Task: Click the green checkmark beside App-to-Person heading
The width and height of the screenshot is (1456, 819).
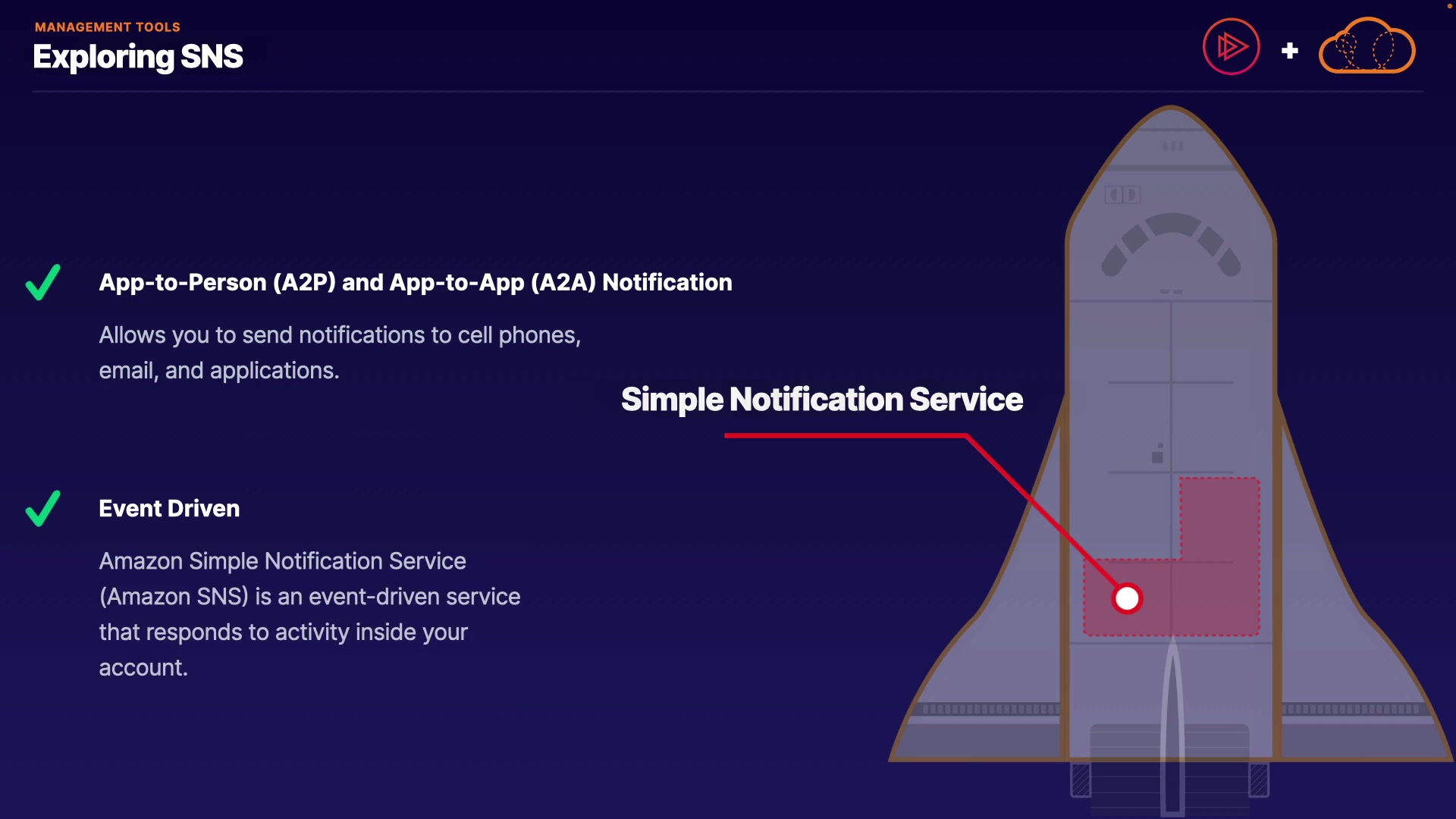Action: coord(42,282)
